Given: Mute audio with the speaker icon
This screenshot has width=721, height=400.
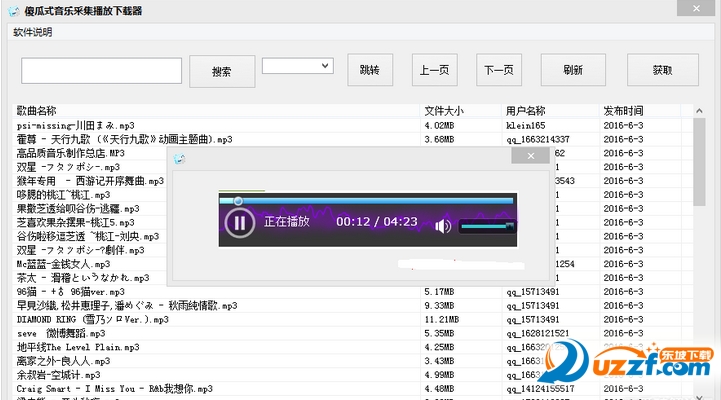Looking at the screenshot, I should pyautogui.click(x=443, y=225).
